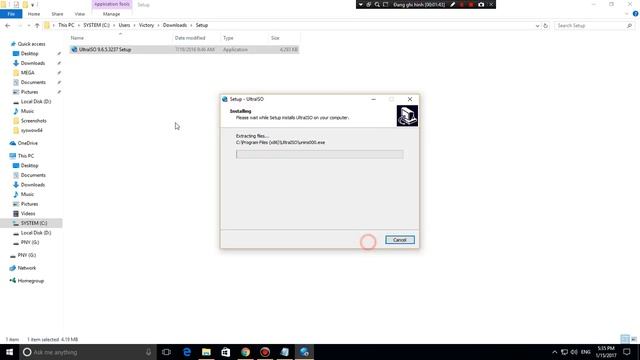Image resolution: width=640 pixels, height=360 pixels.
Task: Select This PC in the navigation pane
Action: [x=26, y=156]
